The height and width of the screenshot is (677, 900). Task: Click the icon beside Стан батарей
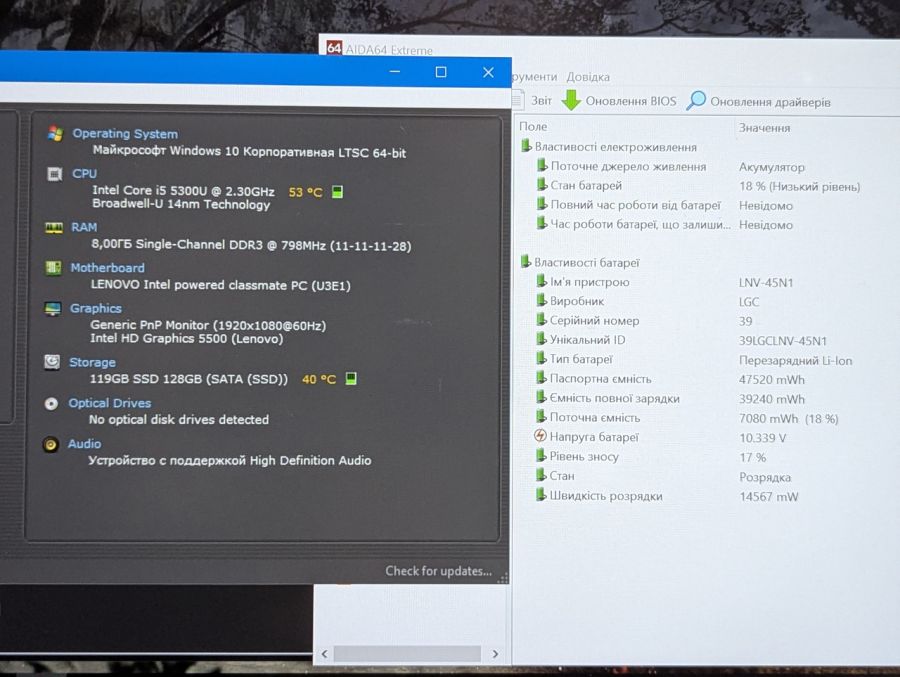(541, 184)
